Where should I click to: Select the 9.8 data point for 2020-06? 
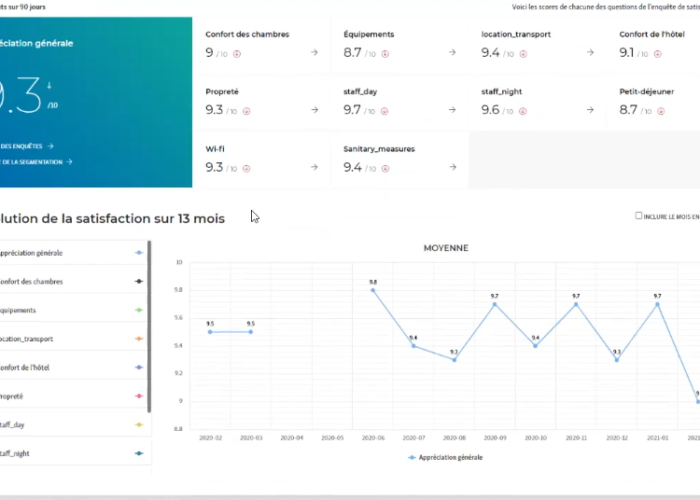pyautogui.click(x=373, y=290)
